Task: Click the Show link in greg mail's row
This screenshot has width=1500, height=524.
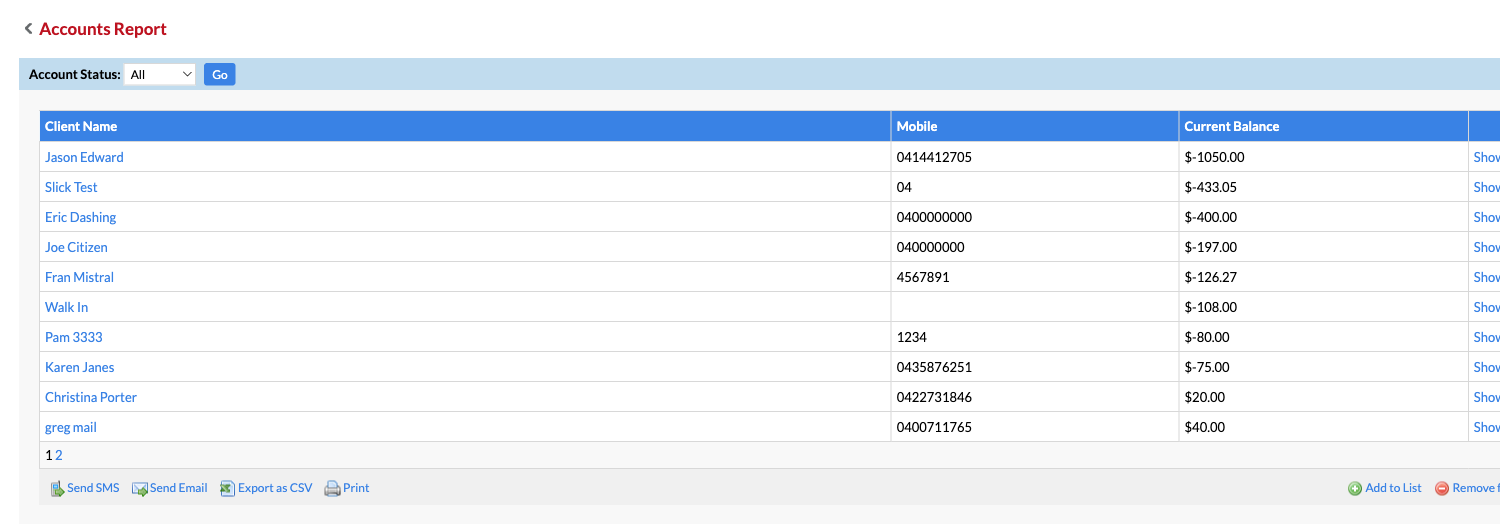Action: (x=1487, y=427)
